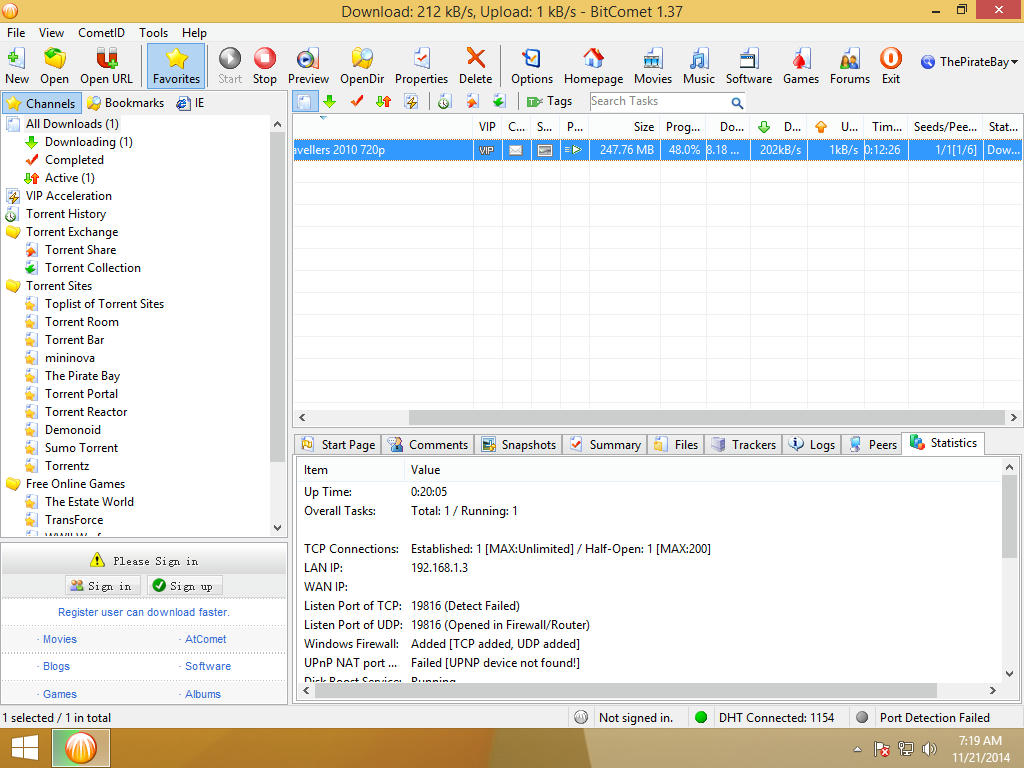Open the Tools menu

coord(153,33)
